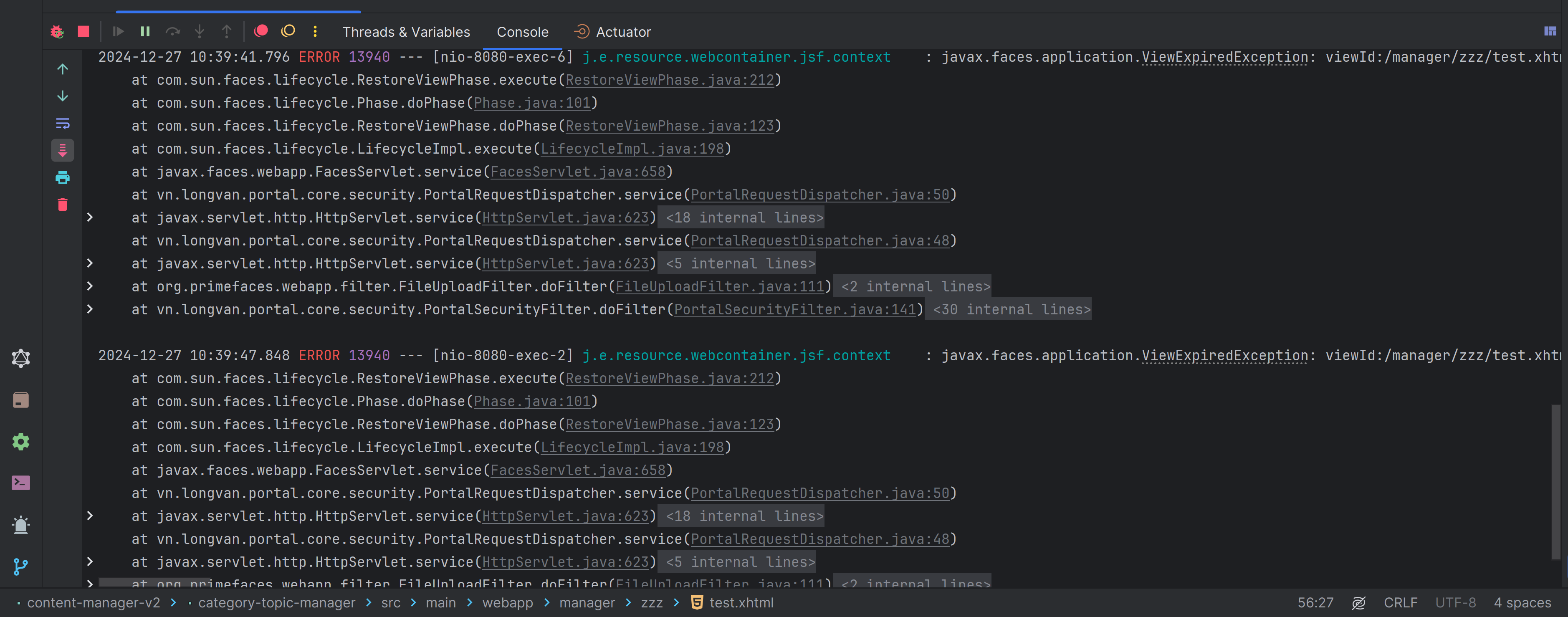Expand first <2 internal lines> fold
Screen dimensions: 1568x617
913,287
